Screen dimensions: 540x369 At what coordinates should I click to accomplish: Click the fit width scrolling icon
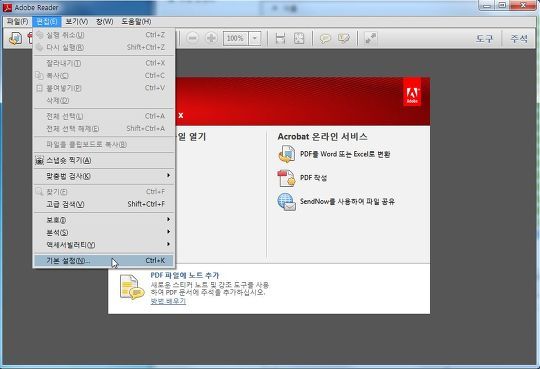[x=280, y=38]
